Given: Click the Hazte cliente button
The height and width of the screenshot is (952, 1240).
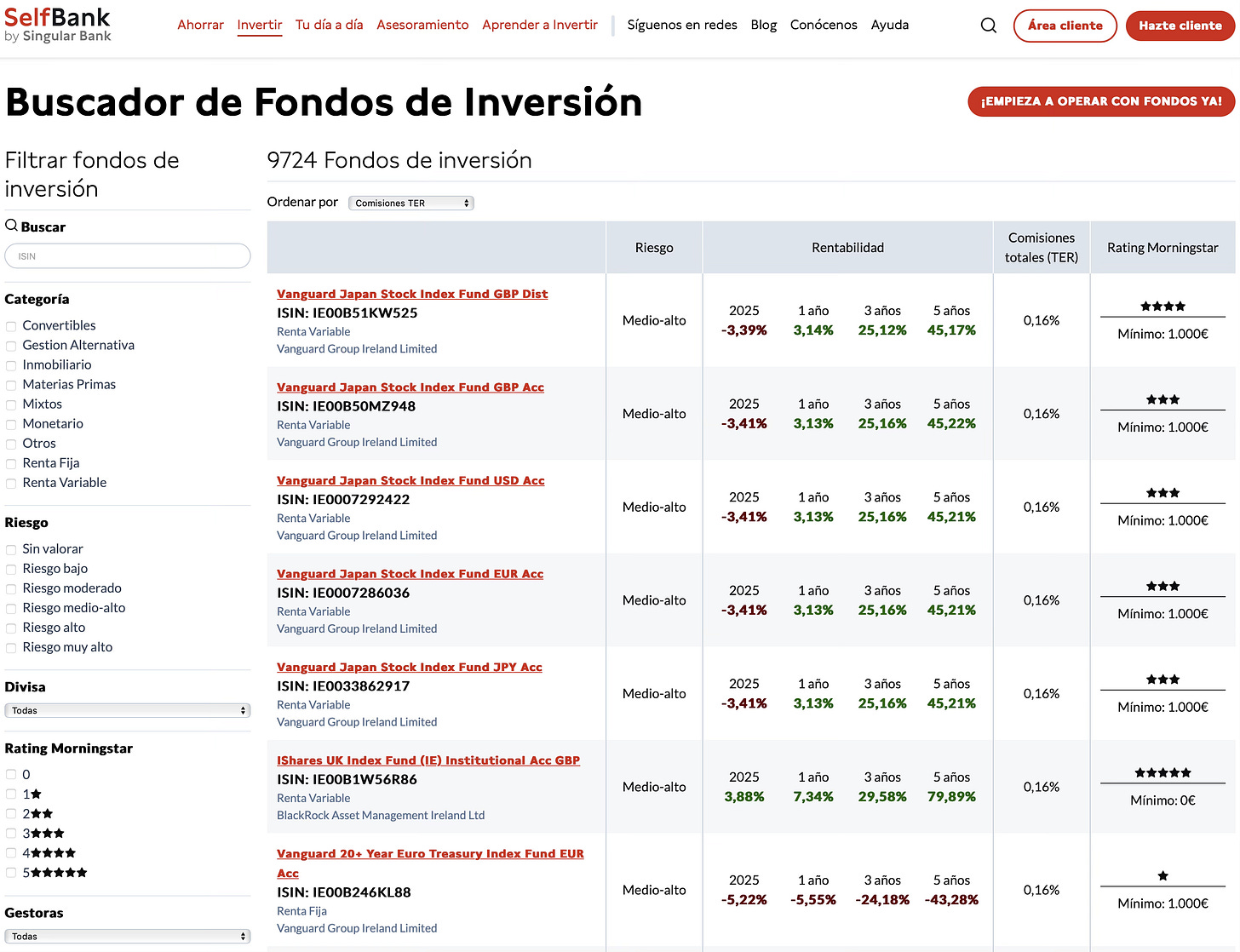Looking at the screenshot, I should pos(1180,26).
